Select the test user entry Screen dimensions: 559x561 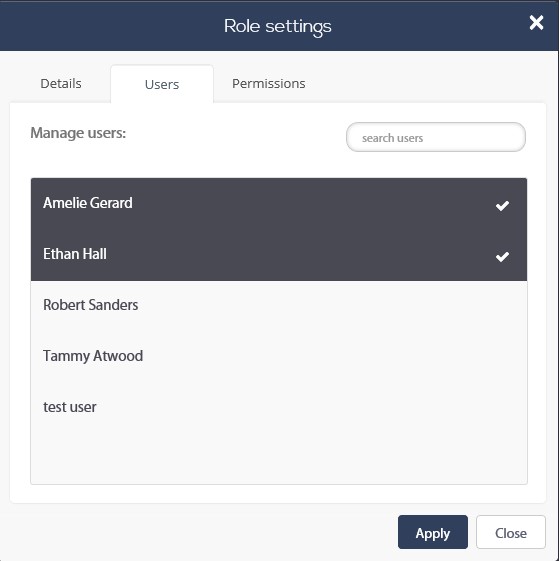(x=279, y=407)
